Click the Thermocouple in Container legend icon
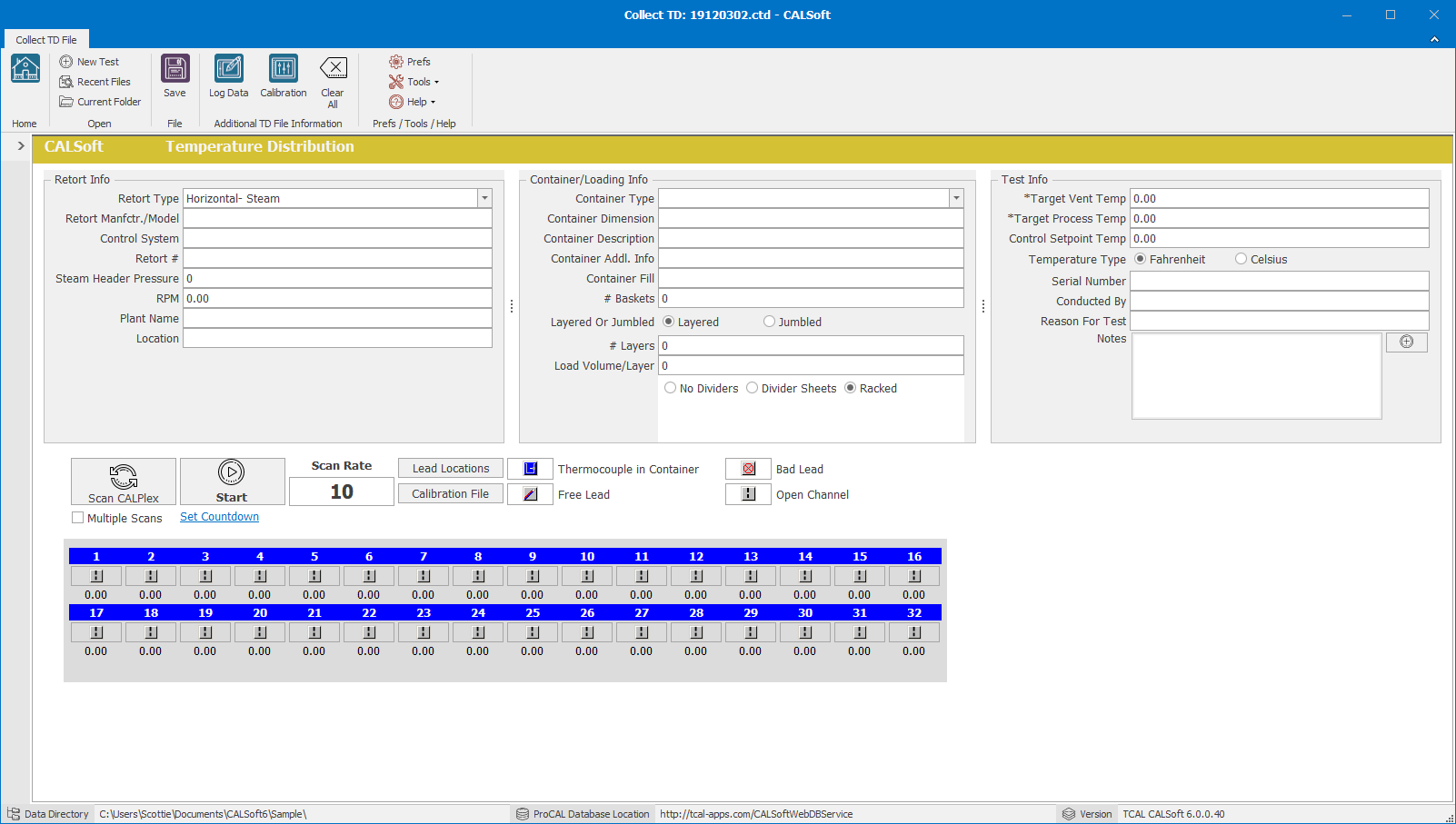Screen dimensions: 1456x824 [x=531, y=469]
